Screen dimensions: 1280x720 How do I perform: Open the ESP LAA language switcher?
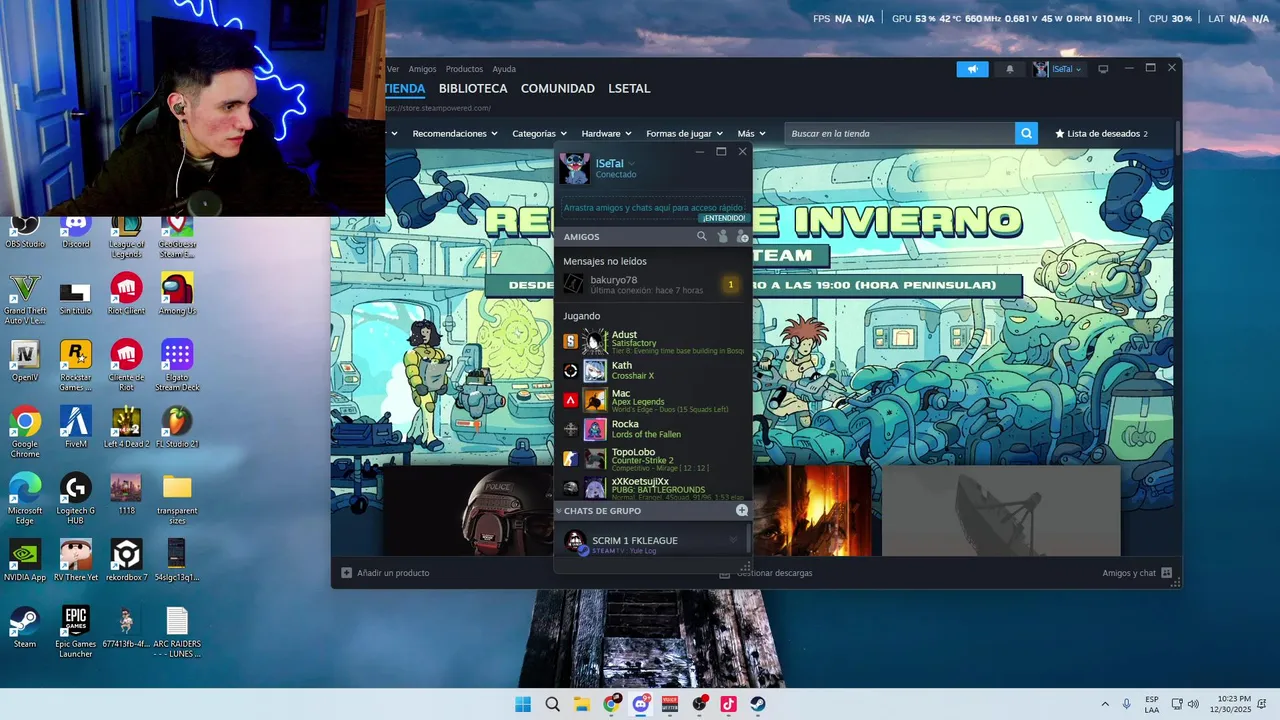[x=1152, y=704]
